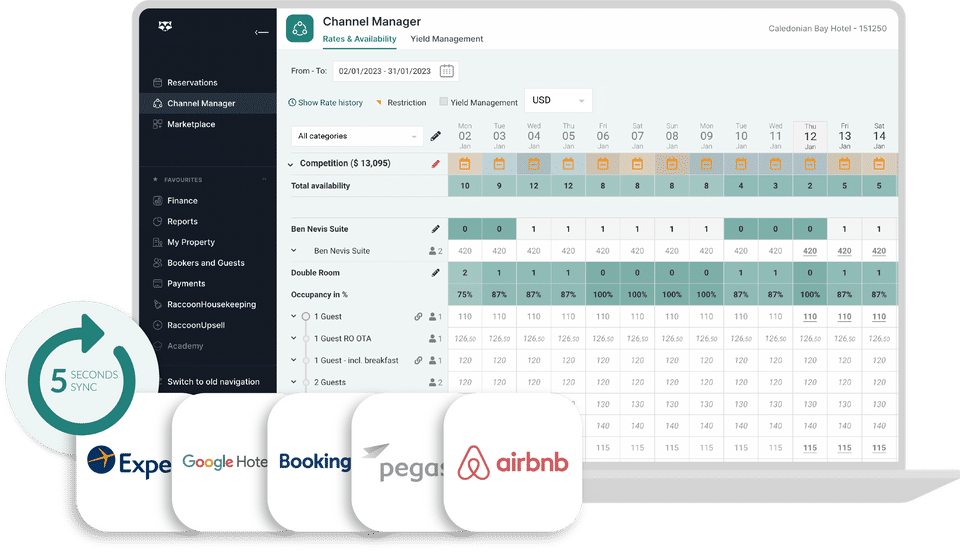The height and width of the screenshot is (553, 960).
Task: Edit categories with pencil icon
Action: [x=435, y=136]
